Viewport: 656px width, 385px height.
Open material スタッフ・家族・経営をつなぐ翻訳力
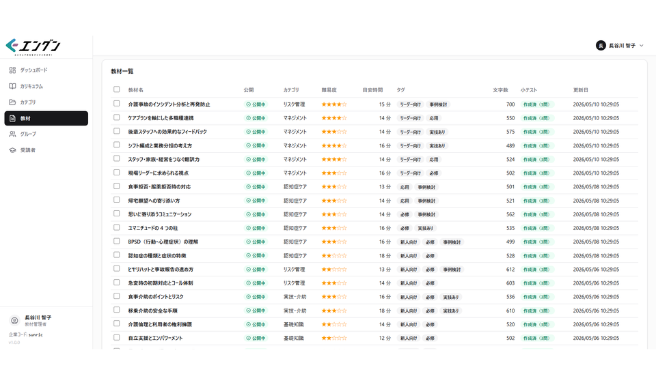click(x=164, y=159)
